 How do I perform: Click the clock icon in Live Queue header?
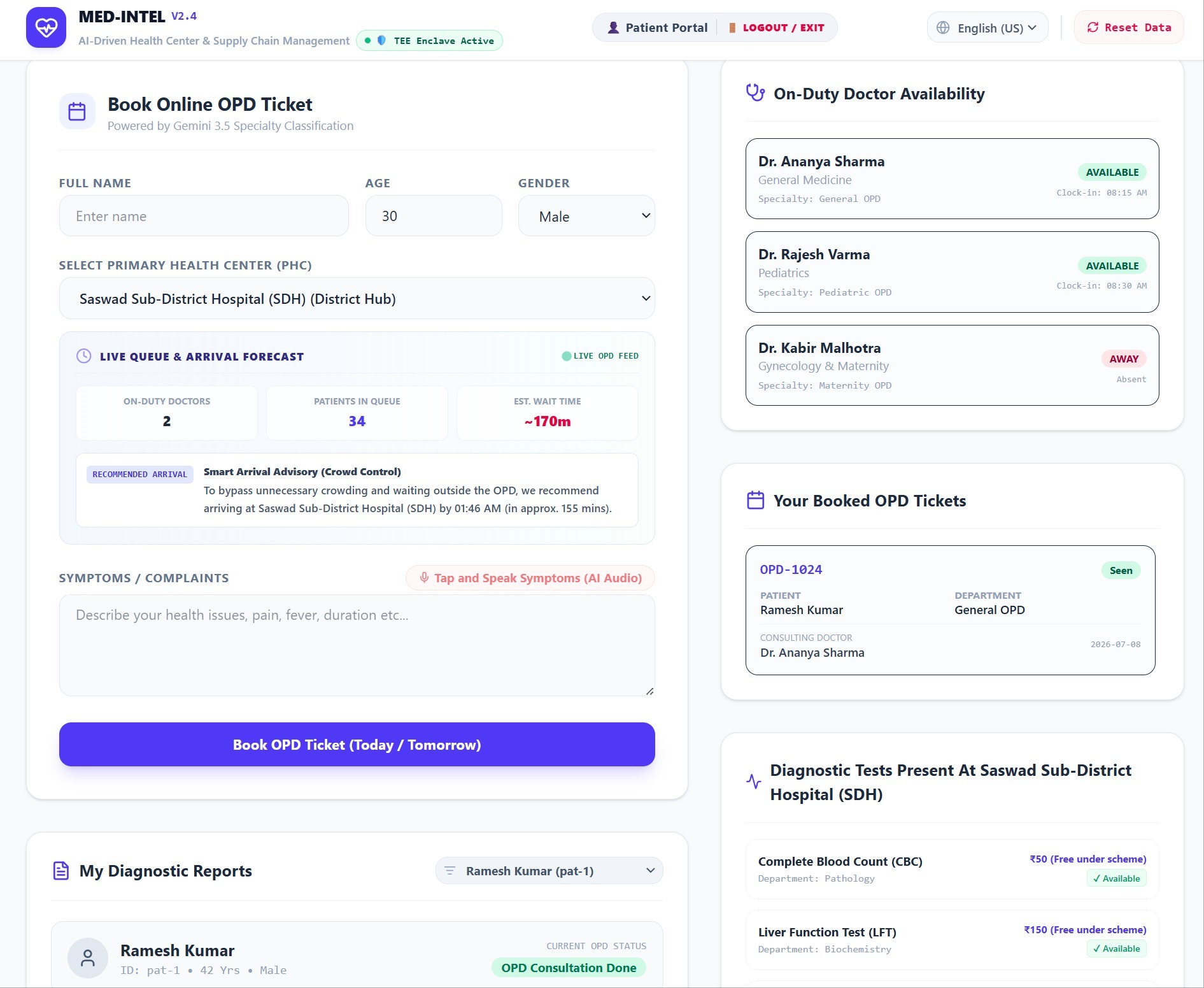click(x=83, y=356)
